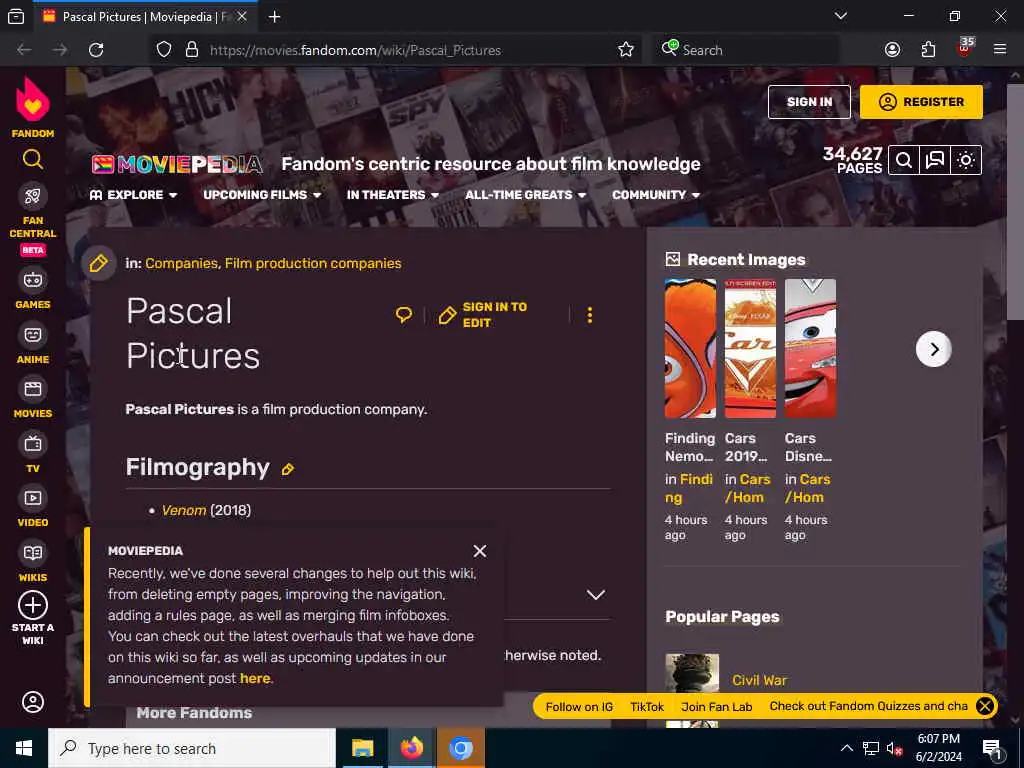
Task: Dismiss the yellow Fandom promo bar
Action: [985, 706]
